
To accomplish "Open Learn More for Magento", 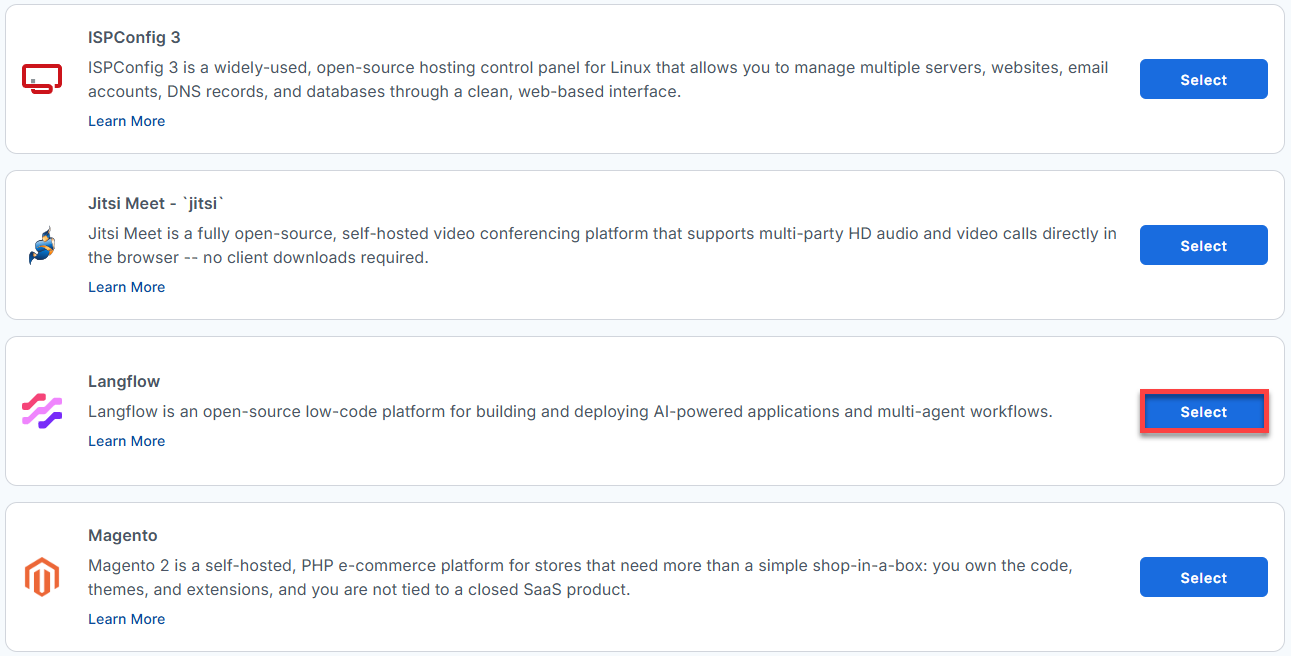I will pos(126,619).
